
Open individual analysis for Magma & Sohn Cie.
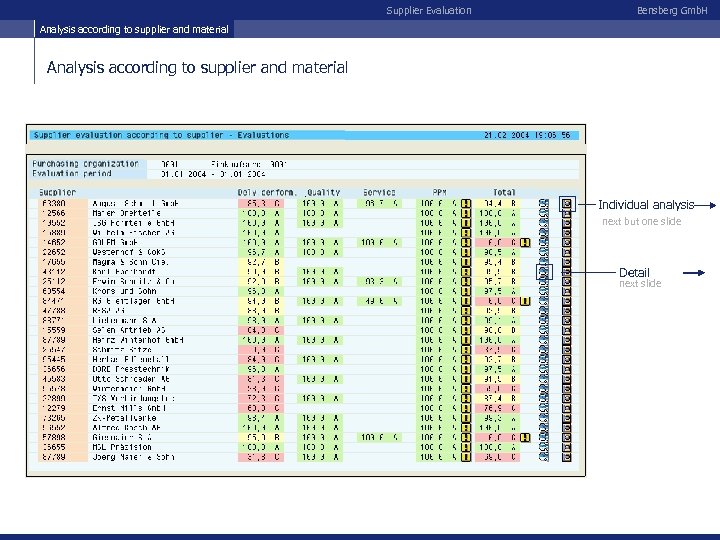pos(567,262)
